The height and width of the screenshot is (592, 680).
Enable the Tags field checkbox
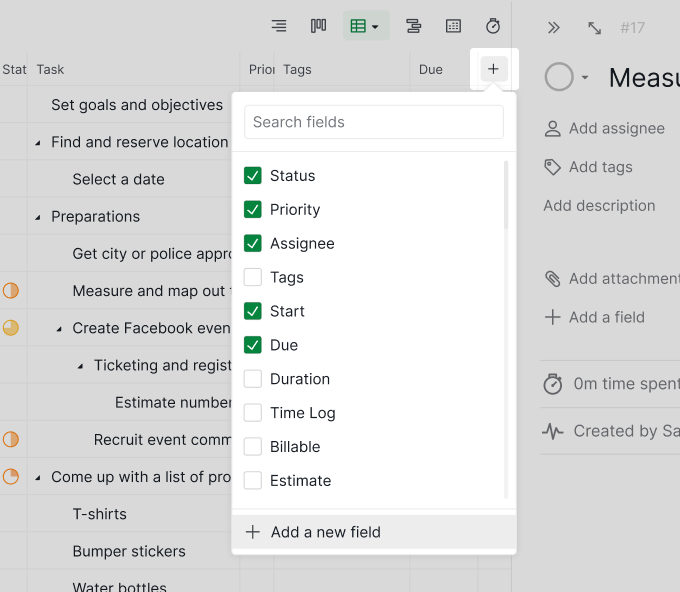(253, 278)
